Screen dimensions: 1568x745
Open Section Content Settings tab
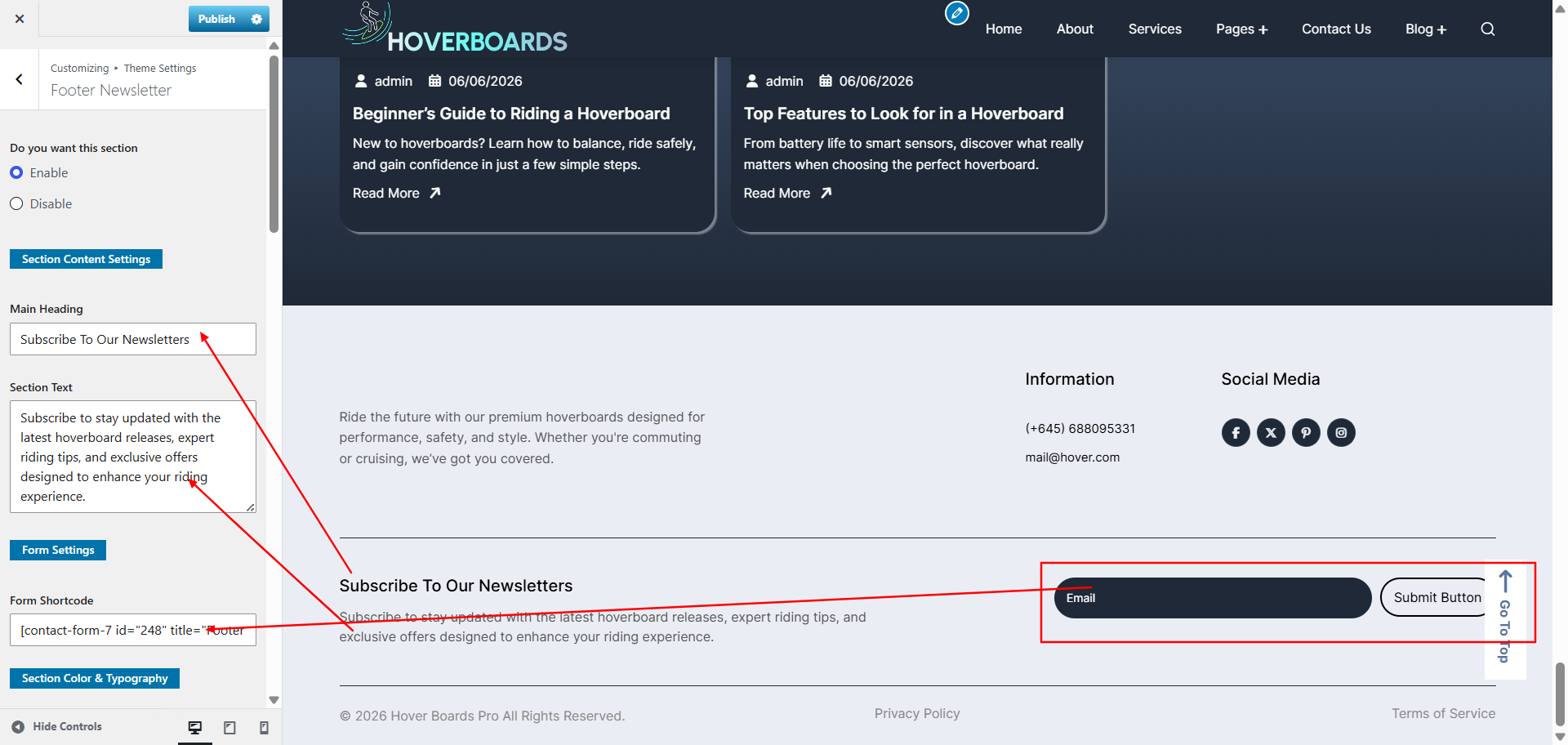[x=86, y=259]
